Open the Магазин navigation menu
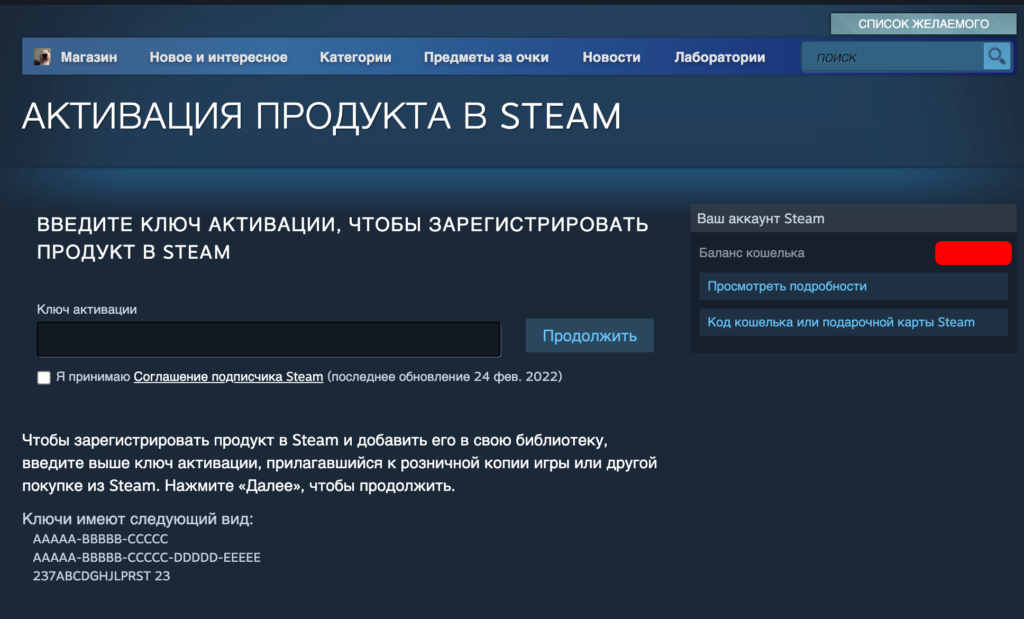The width and height of the screenshot is (1024, 619). tap(88, 57)
